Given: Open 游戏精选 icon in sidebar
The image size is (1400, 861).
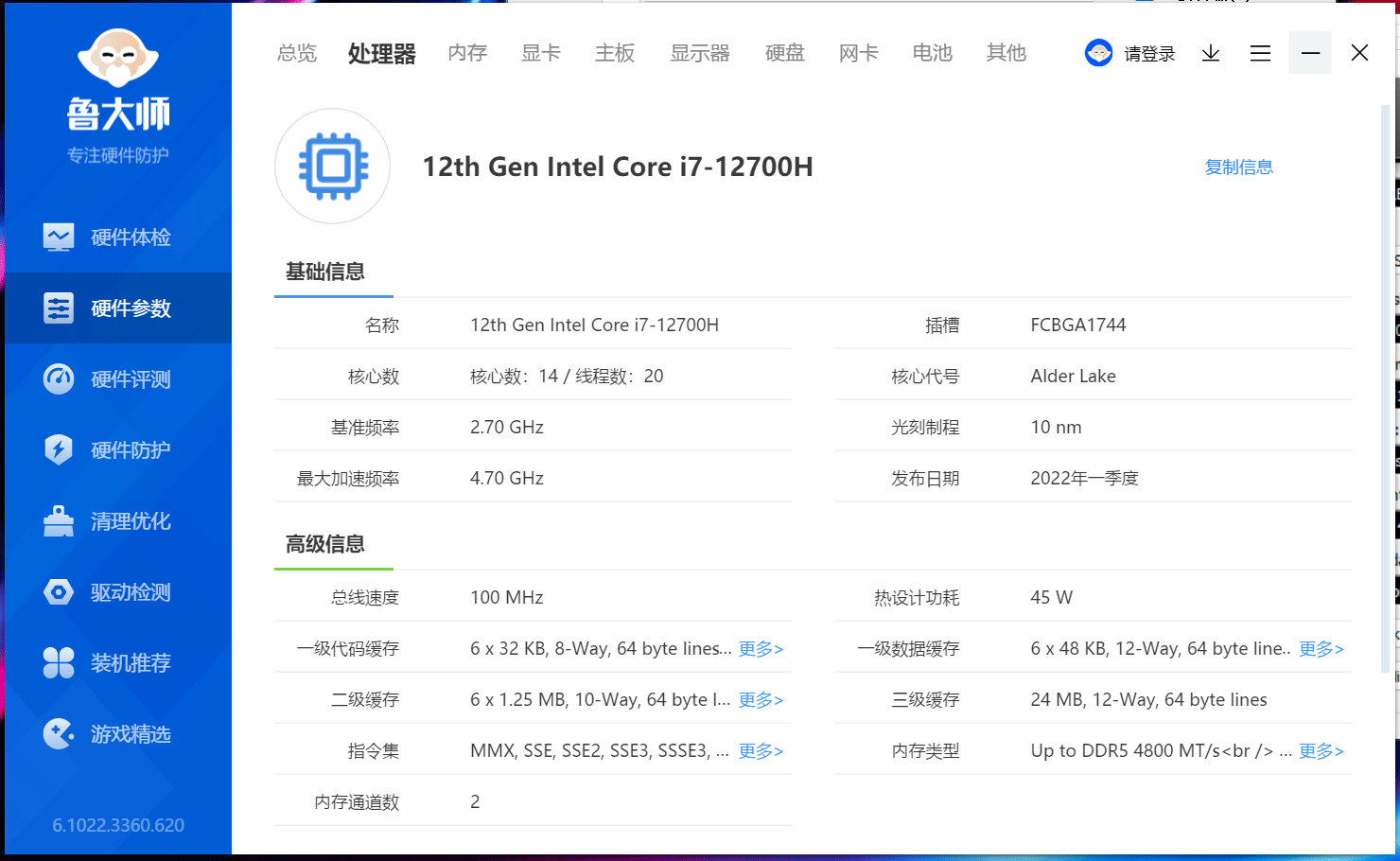Looking at the screenshot, I should (59, 733).
